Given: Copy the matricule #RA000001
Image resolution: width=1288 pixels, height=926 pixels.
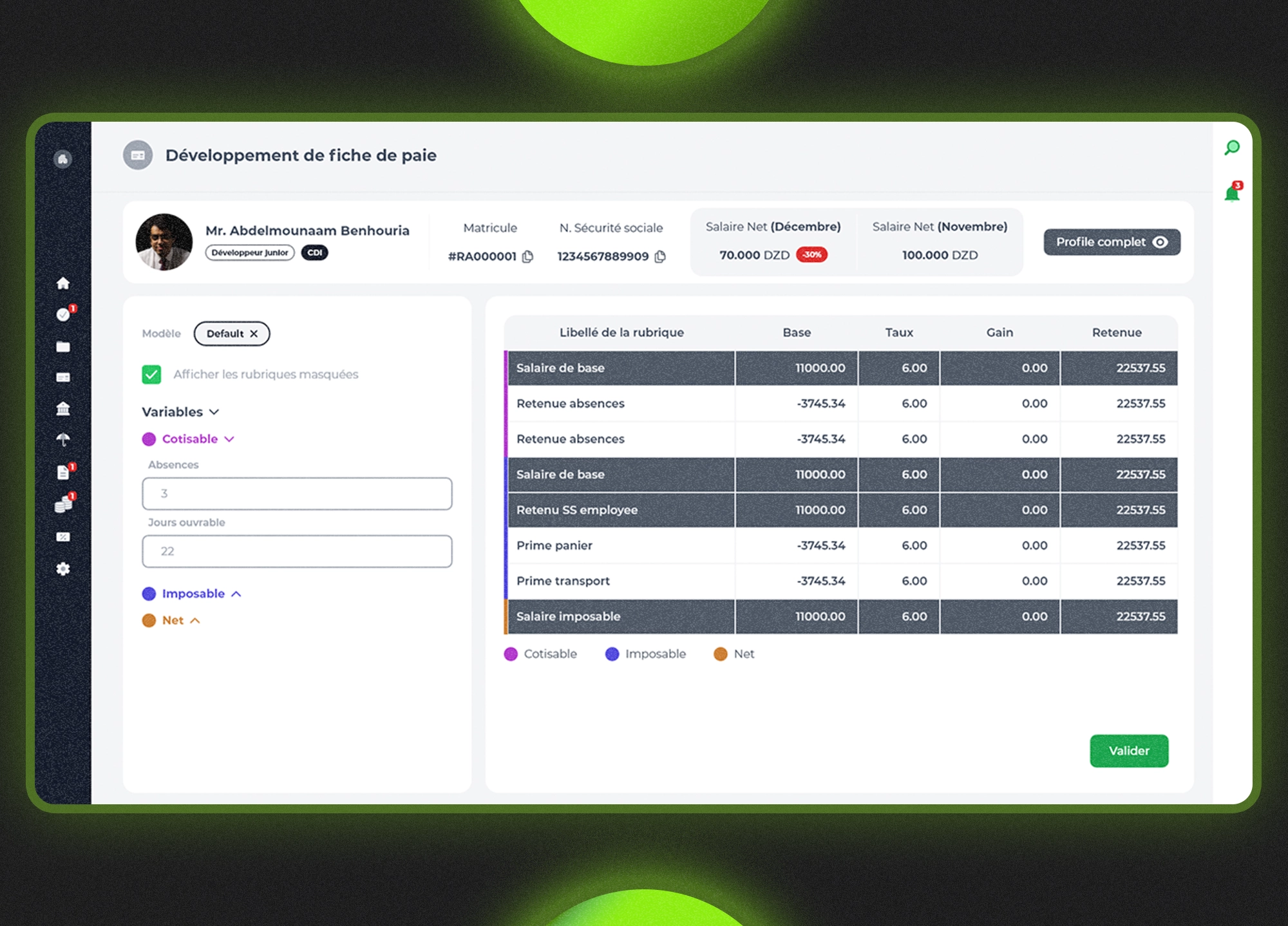Looking at the screenshot, I should [528, 256].
